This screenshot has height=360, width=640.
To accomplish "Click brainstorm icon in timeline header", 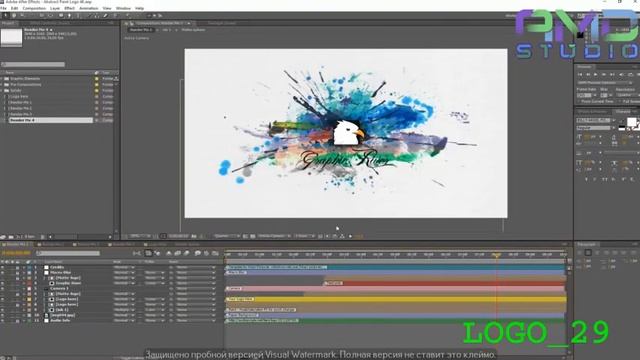I will click(198, 253).
